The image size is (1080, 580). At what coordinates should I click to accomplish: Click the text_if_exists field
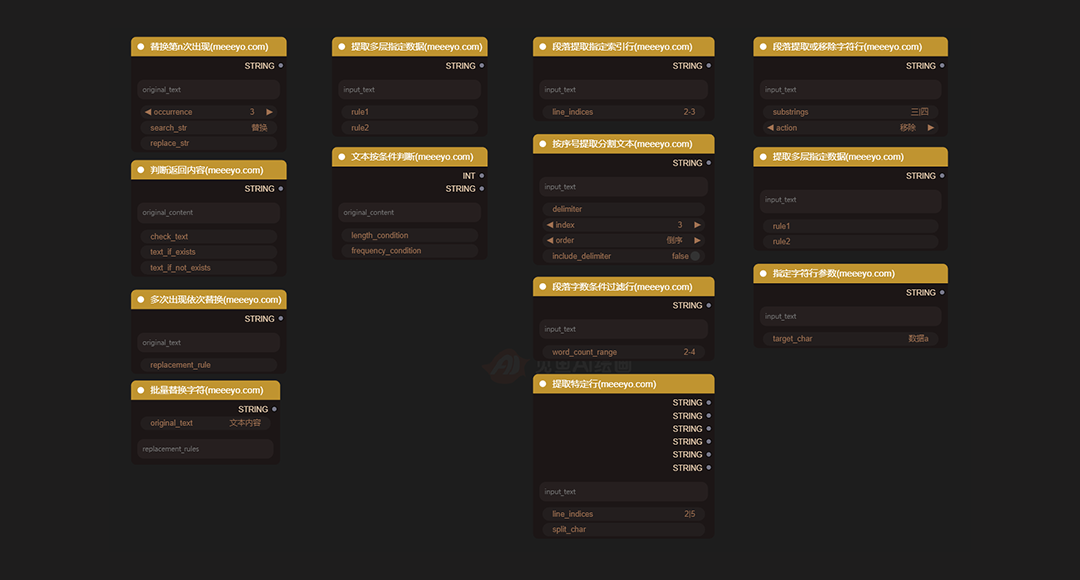[209, 252]
